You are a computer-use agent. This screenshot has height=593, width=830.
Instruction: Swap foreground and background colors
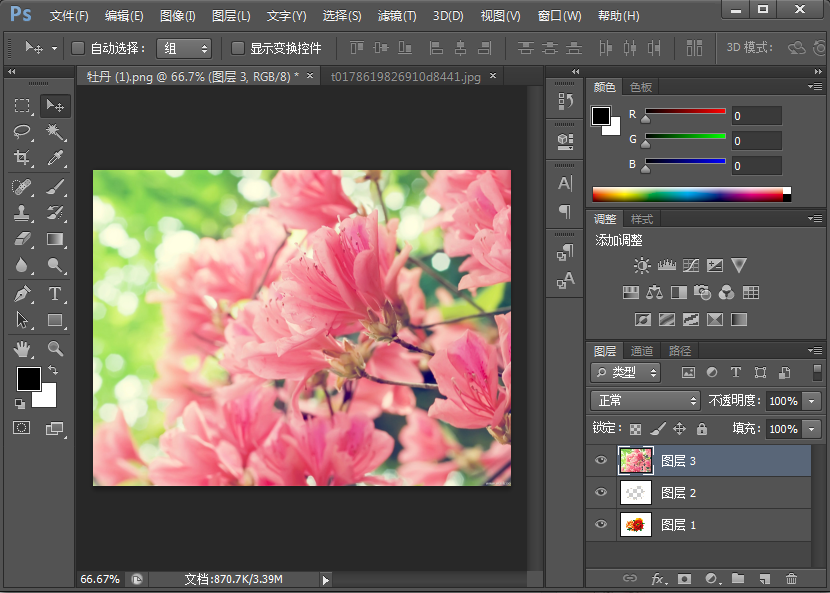[x=53, y=370]
